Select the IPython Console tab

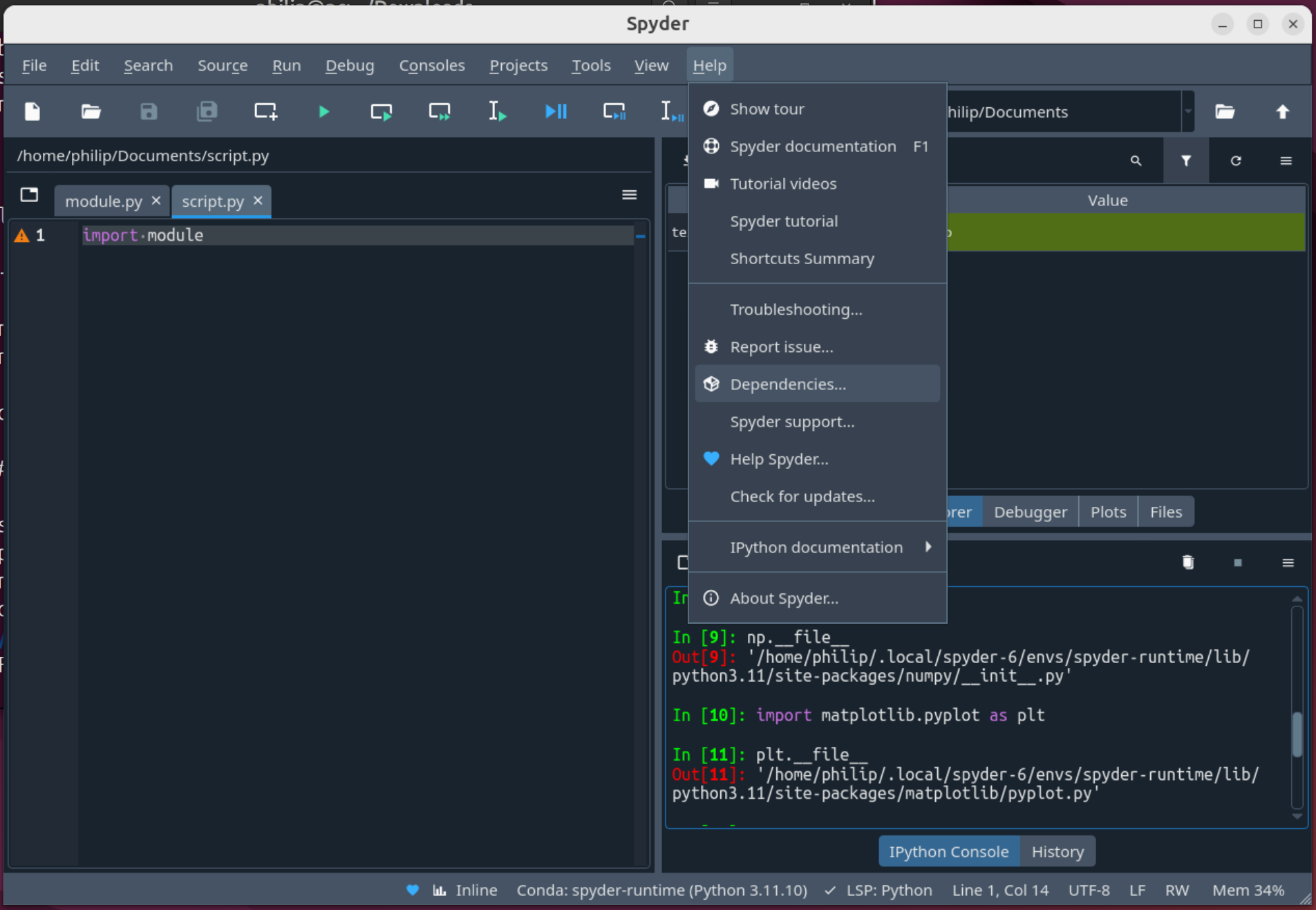click(949, 851)
